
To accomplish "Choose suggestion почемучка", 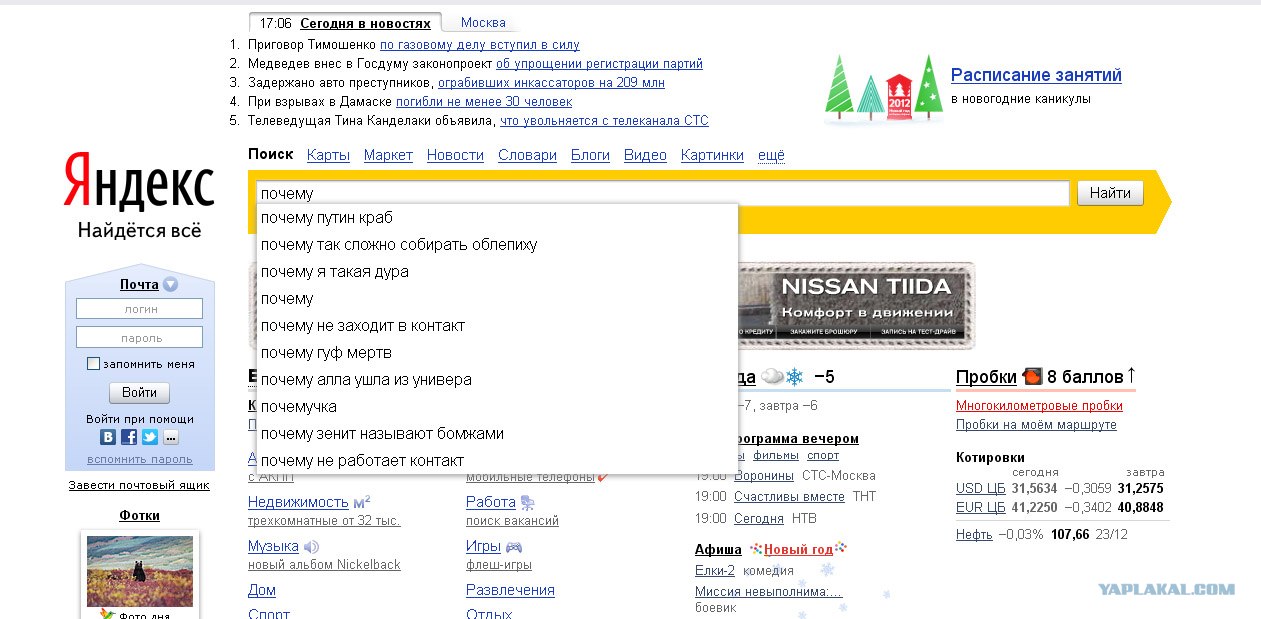I will point(497,406).
